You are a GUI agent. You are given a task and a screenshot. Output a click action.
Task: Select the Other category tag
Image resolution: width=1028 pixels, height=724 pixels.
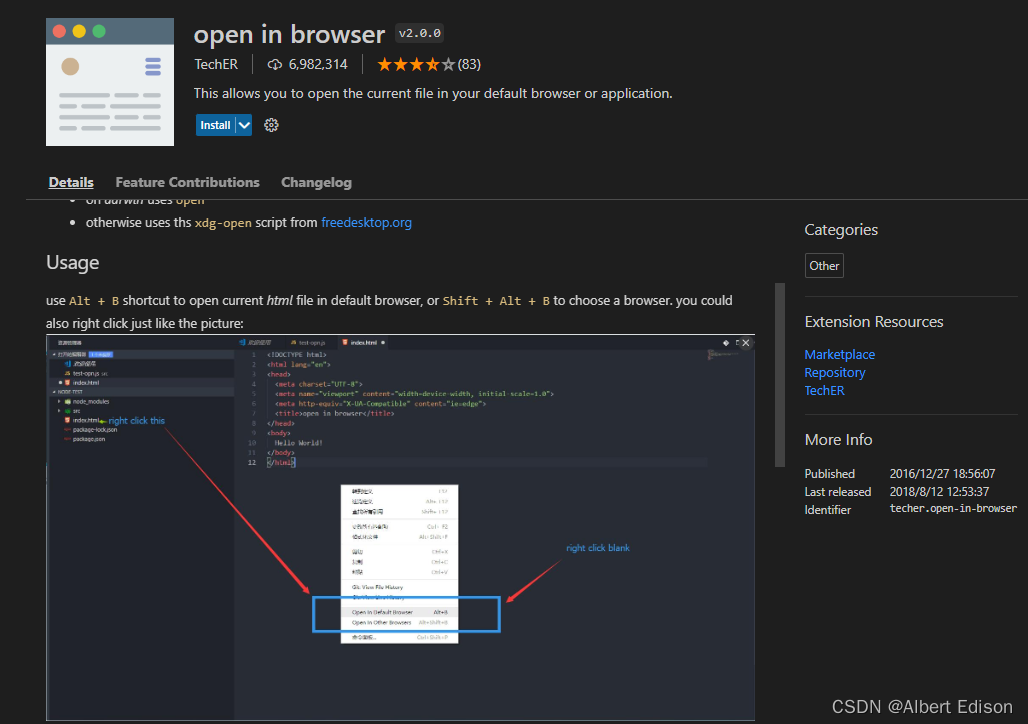click(824, 266)
